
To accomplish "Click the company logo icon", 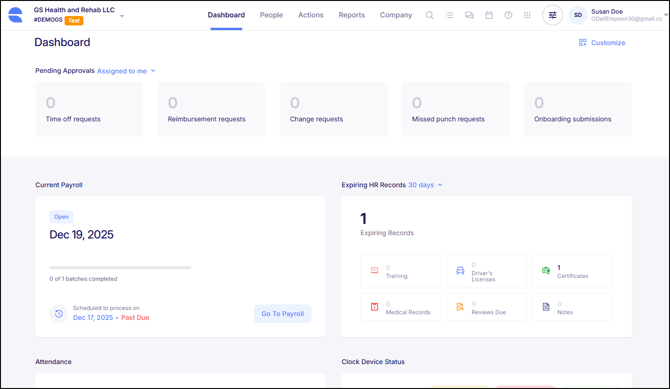I will click(x=15, y=15).
